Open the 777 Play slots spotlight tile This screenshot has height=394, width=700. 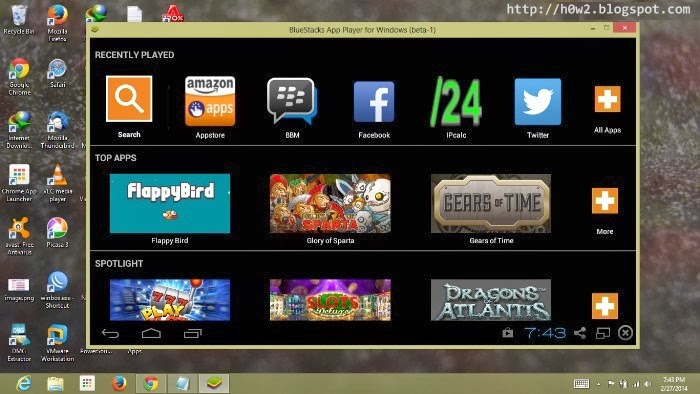170,300
